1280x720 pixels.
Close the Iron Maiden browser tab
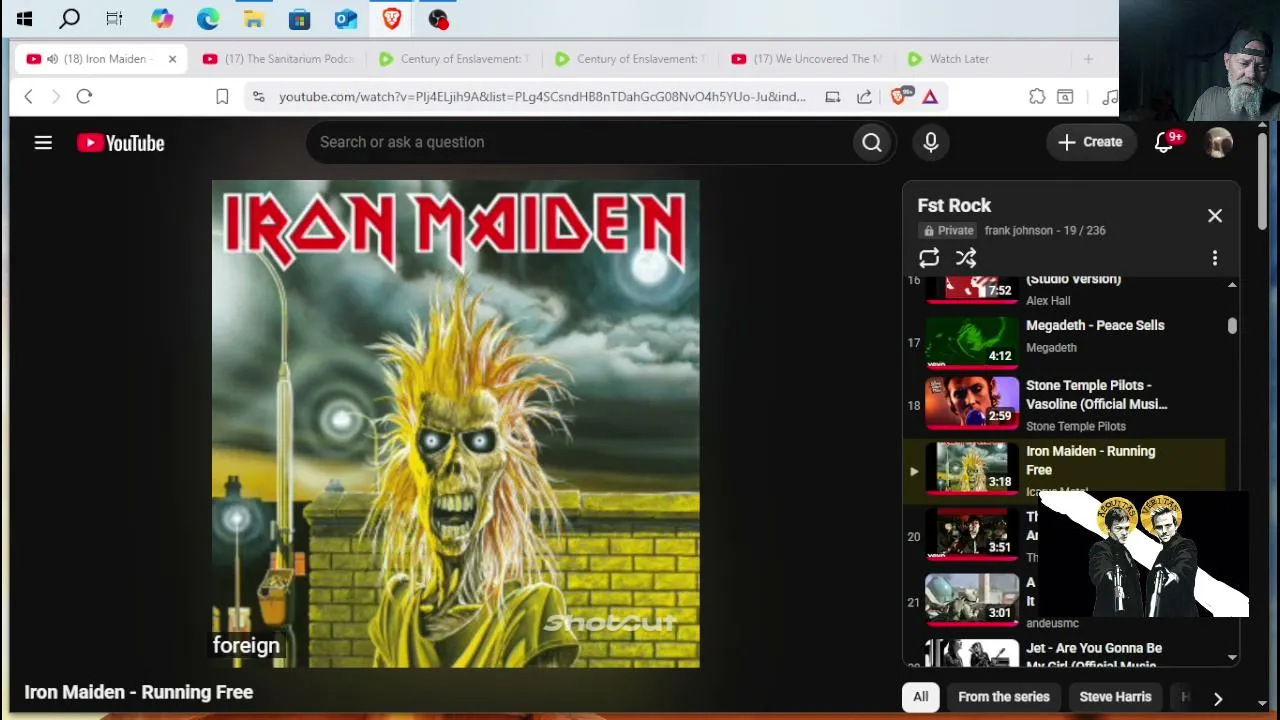(172, 59)
